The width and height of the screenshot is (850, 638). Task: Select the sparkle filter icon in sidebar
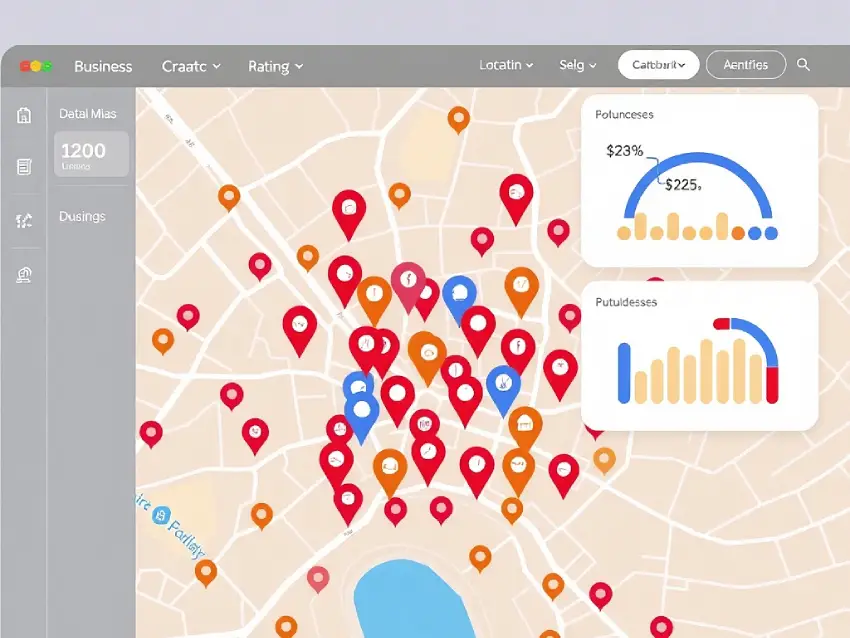coord(24,221)
